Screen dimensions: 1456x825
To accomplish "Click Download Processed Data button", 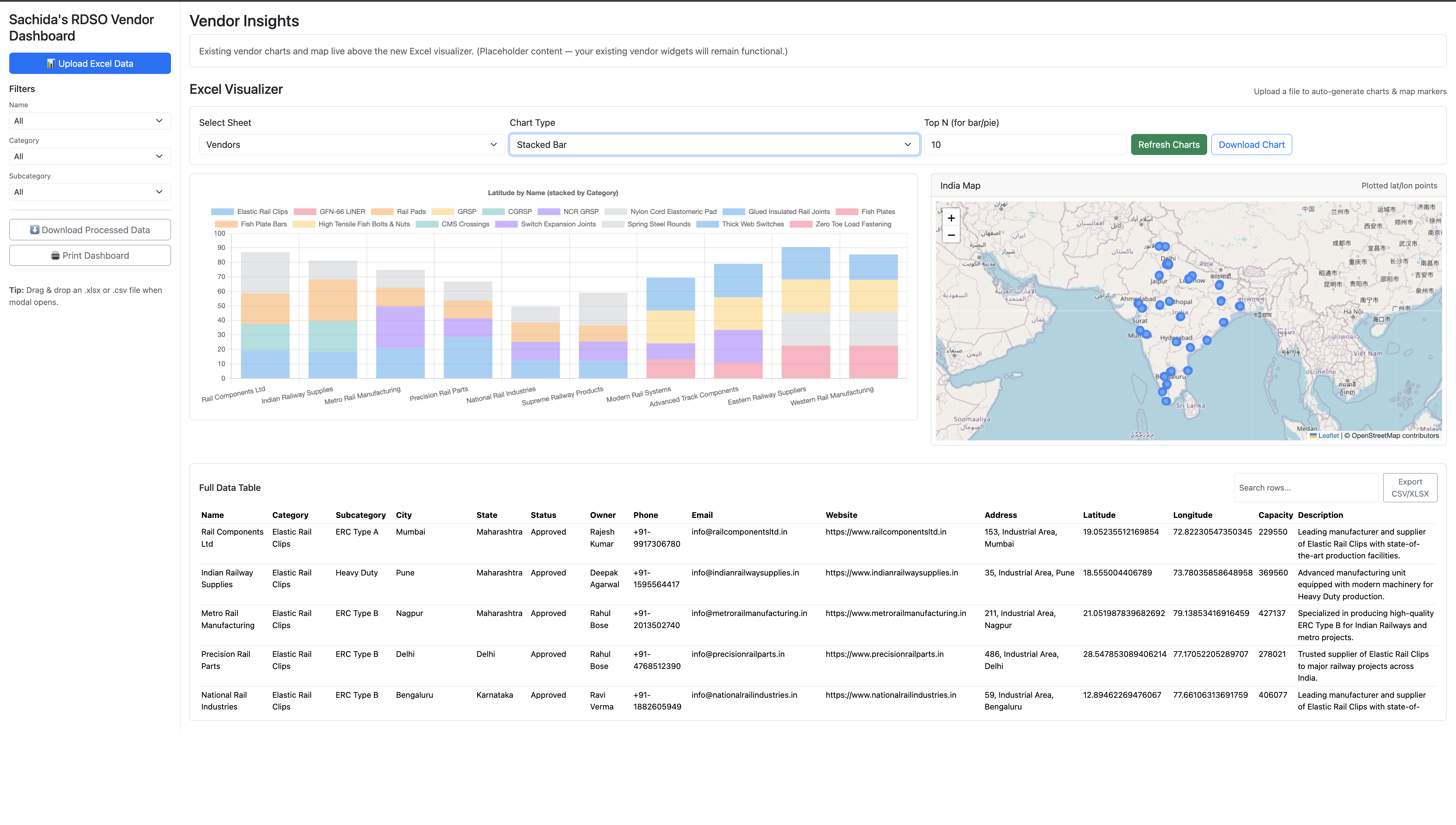I will coord(90,230).
